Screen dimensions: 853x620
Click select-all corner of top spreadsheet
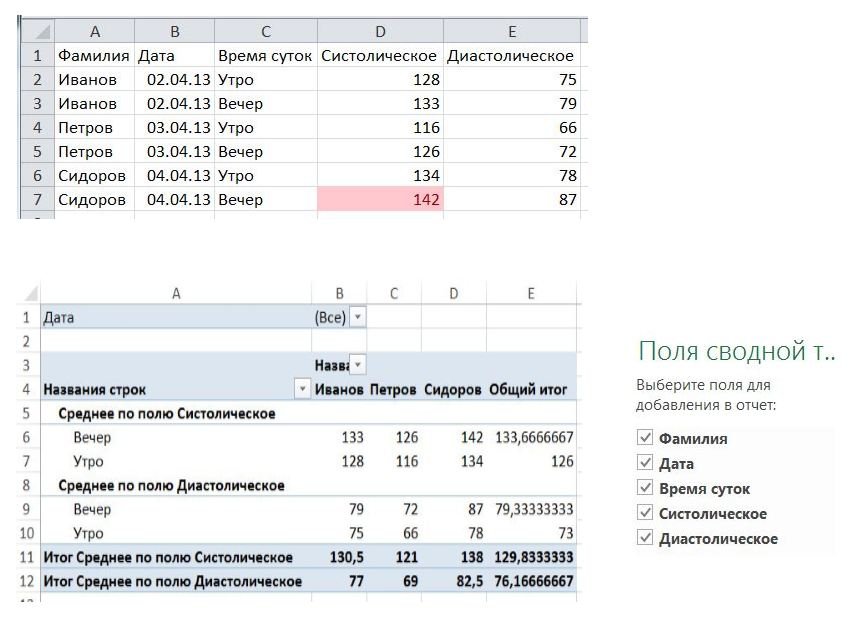[x=38, y=32]
